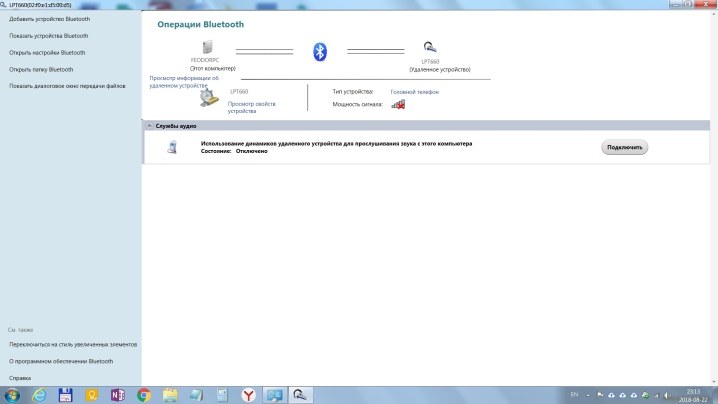Open the Справка help link
The image size is (718, 404).
click(20, 378)
